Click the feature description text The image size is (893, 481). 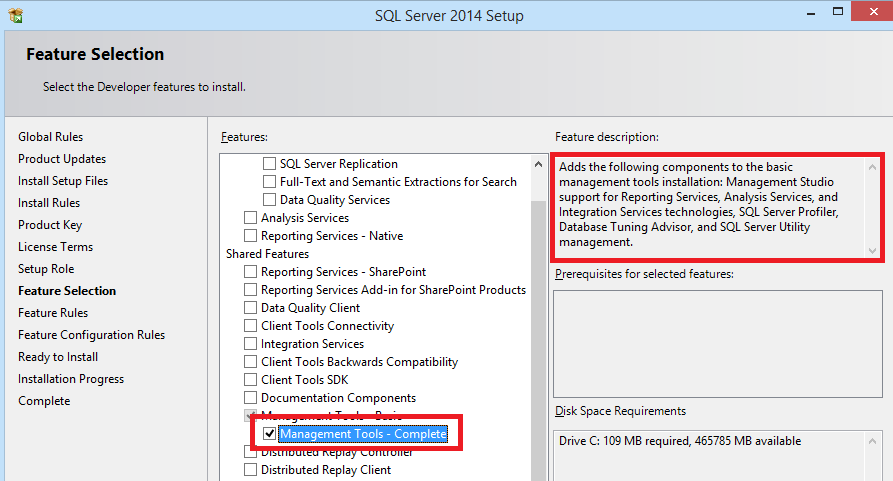pos(699,204)
